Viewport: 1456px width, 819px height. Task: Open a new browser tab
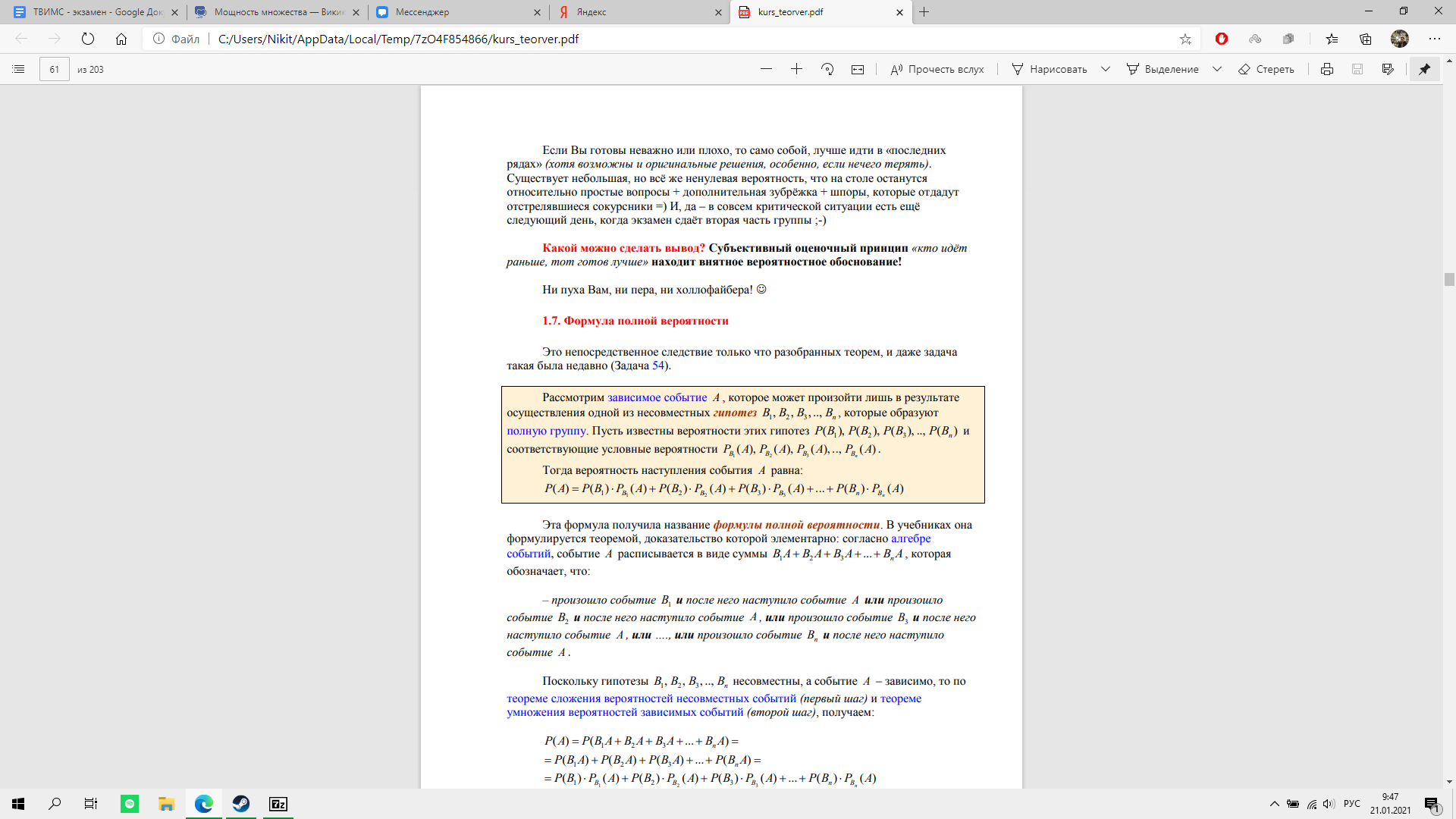click(924, 12)
